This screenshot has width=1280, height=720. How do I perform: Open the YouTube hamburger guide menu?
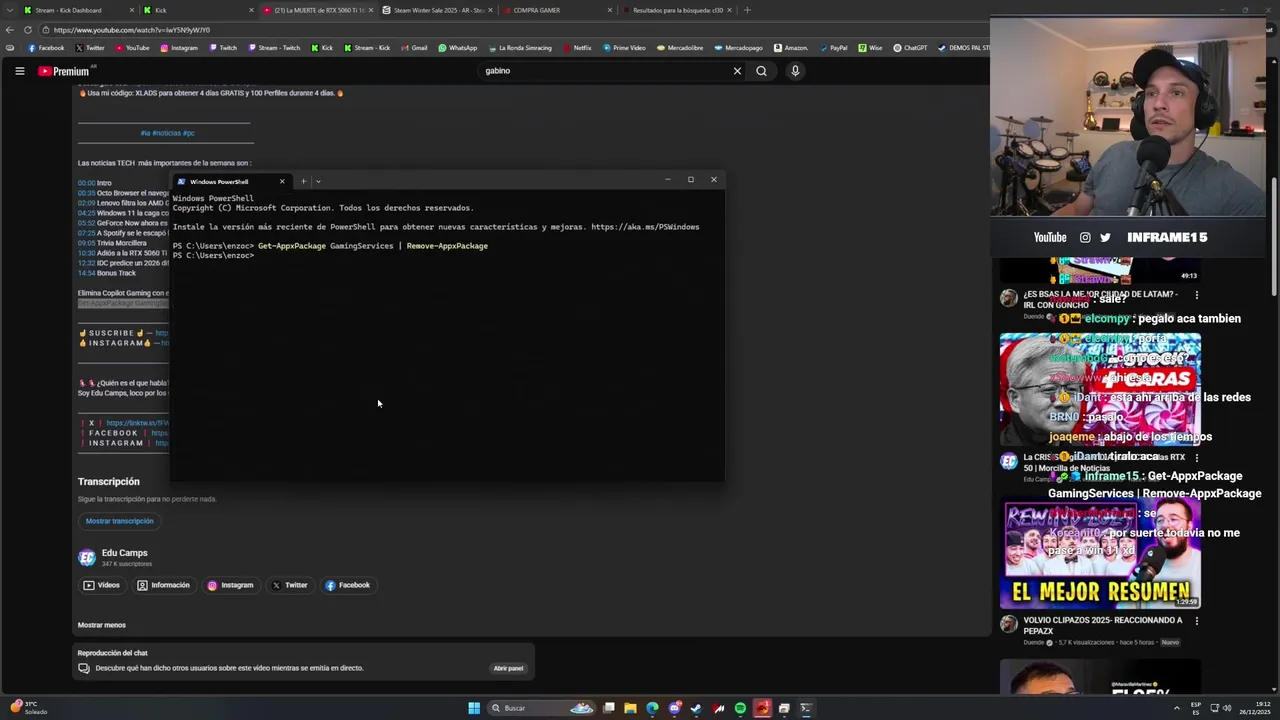(x=19, y=71)
